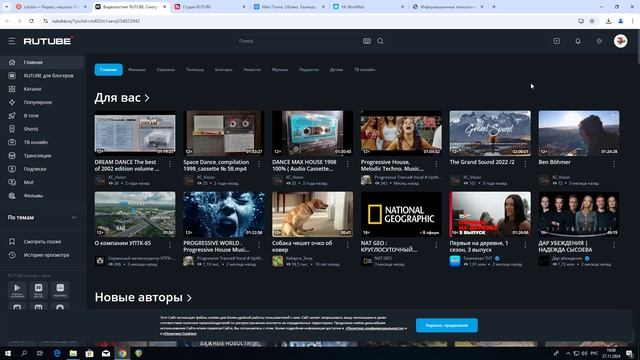Open DANCE MAX HOUSE 1998 cassette thumbnail
Screen dimensions: 640x360
(x=313, y=133)
